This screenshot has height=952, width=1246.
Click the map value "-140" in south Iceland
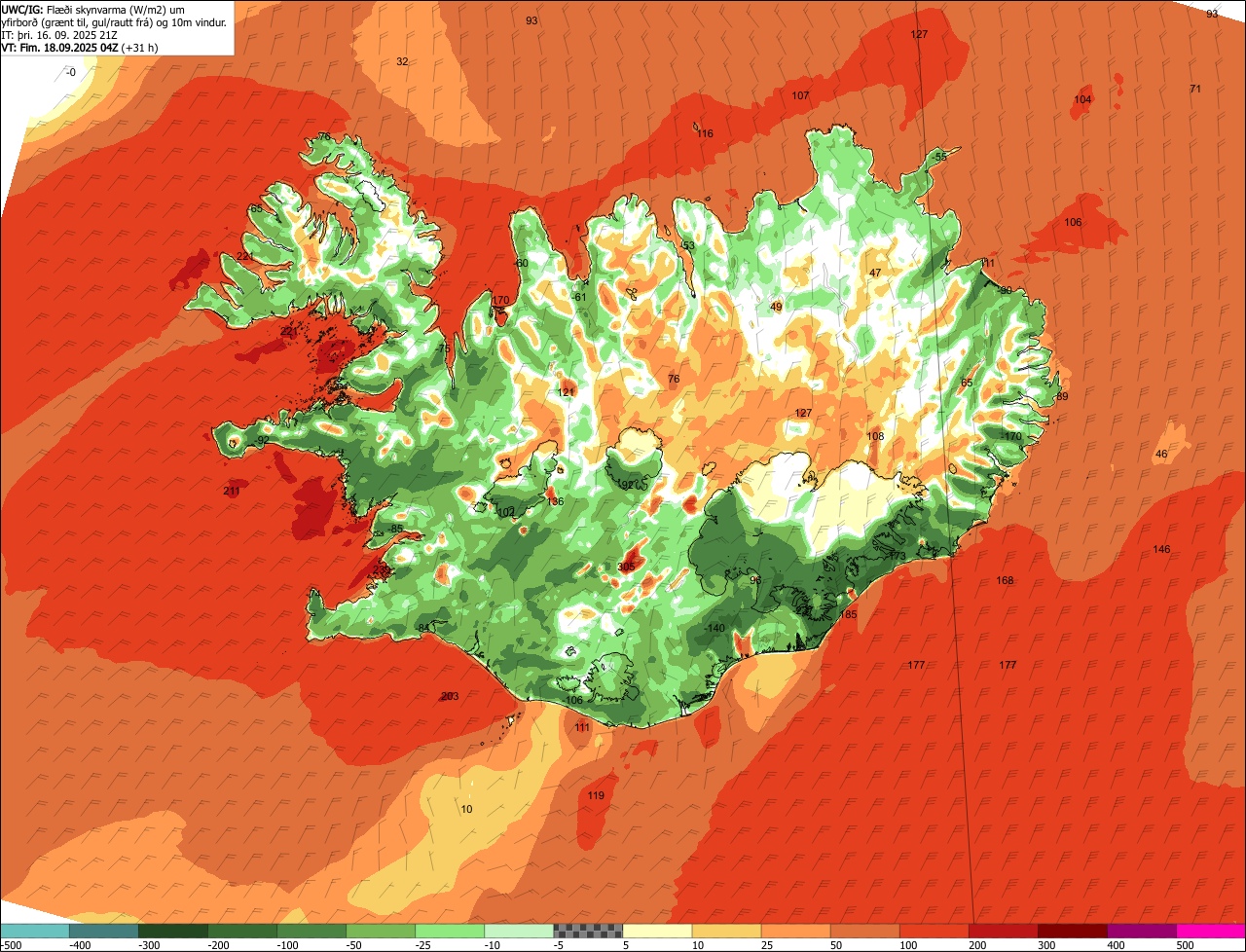715,628
